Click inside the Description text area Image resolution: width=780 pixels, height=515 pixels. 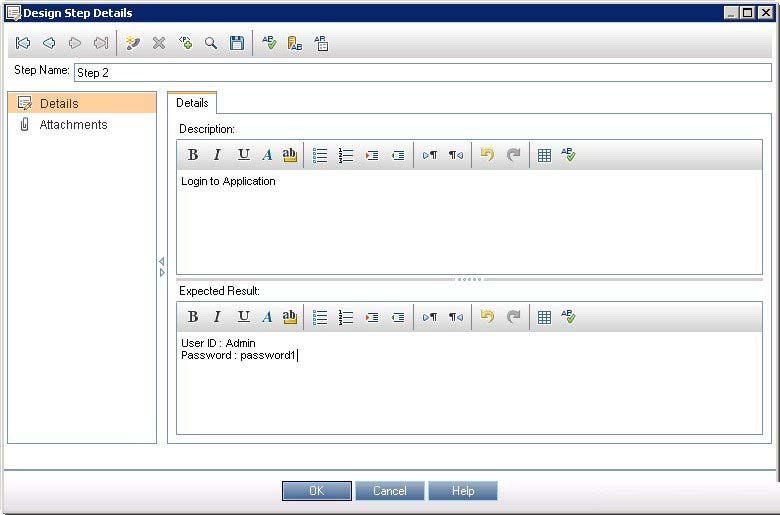point(469,222)
